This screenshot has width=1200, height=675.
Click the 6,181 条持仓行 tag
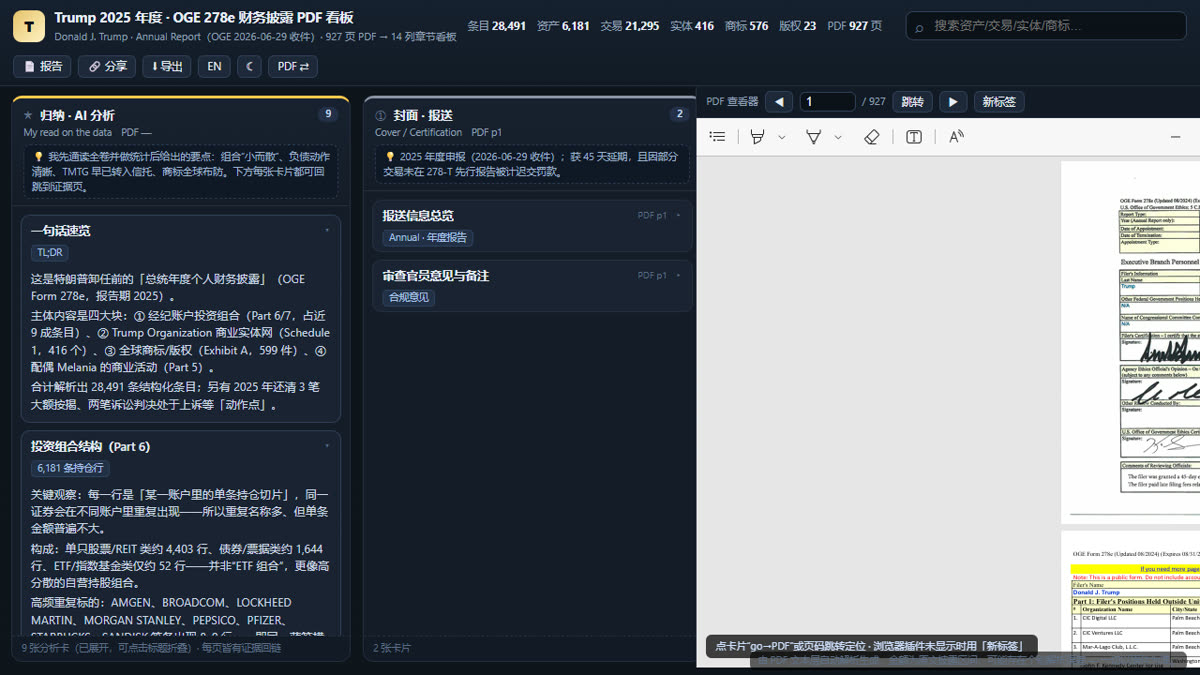(x=70, y=468)
